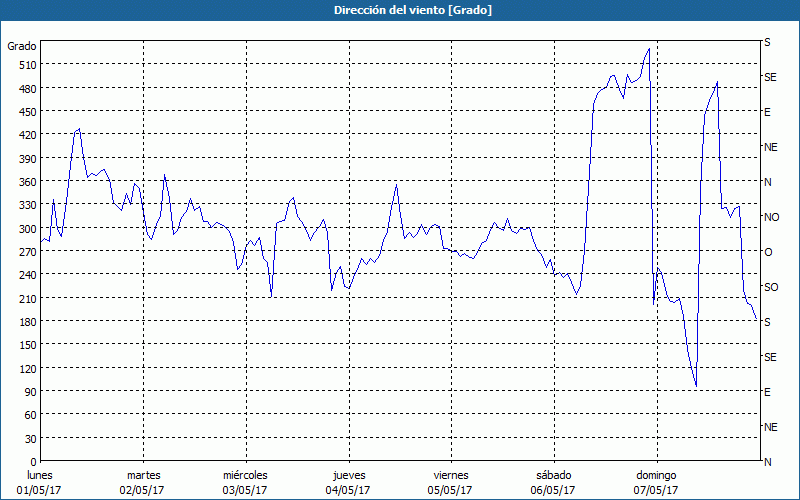The width and height of the screenshot is (800, 500).
Task: Pick the 'domingo' day label
Action: click(655, 475)
